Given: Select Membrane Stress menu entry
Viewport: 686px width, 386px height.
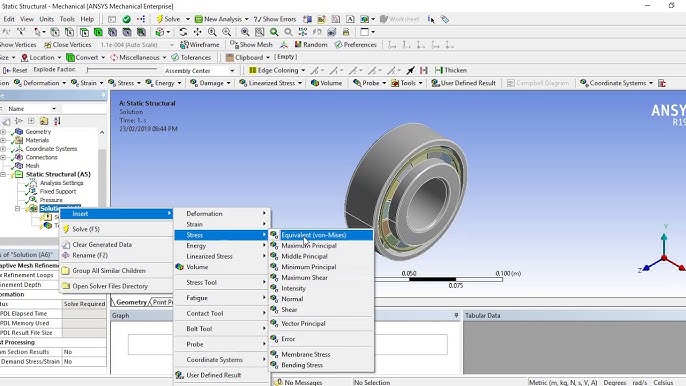Looking at the screenshot, I should tap(321, 354).
